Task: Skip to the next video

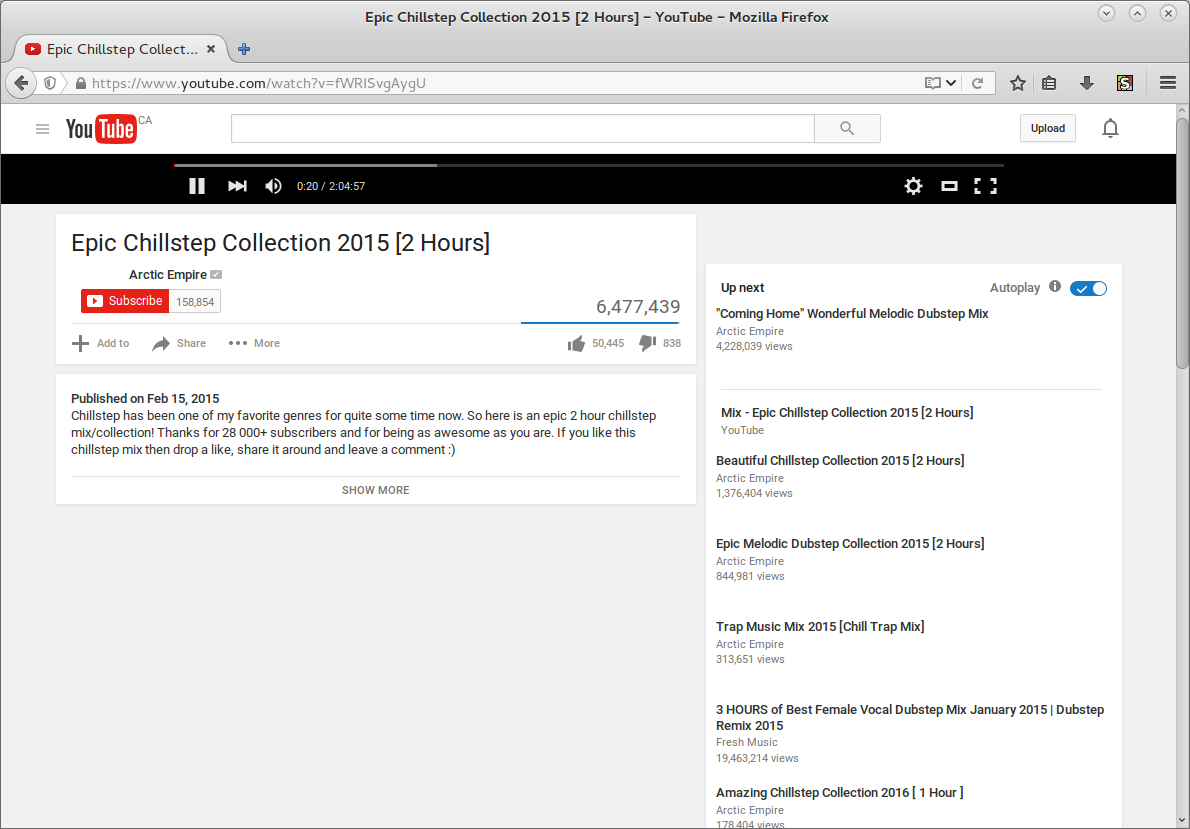Action: click(x=237, y=185)
